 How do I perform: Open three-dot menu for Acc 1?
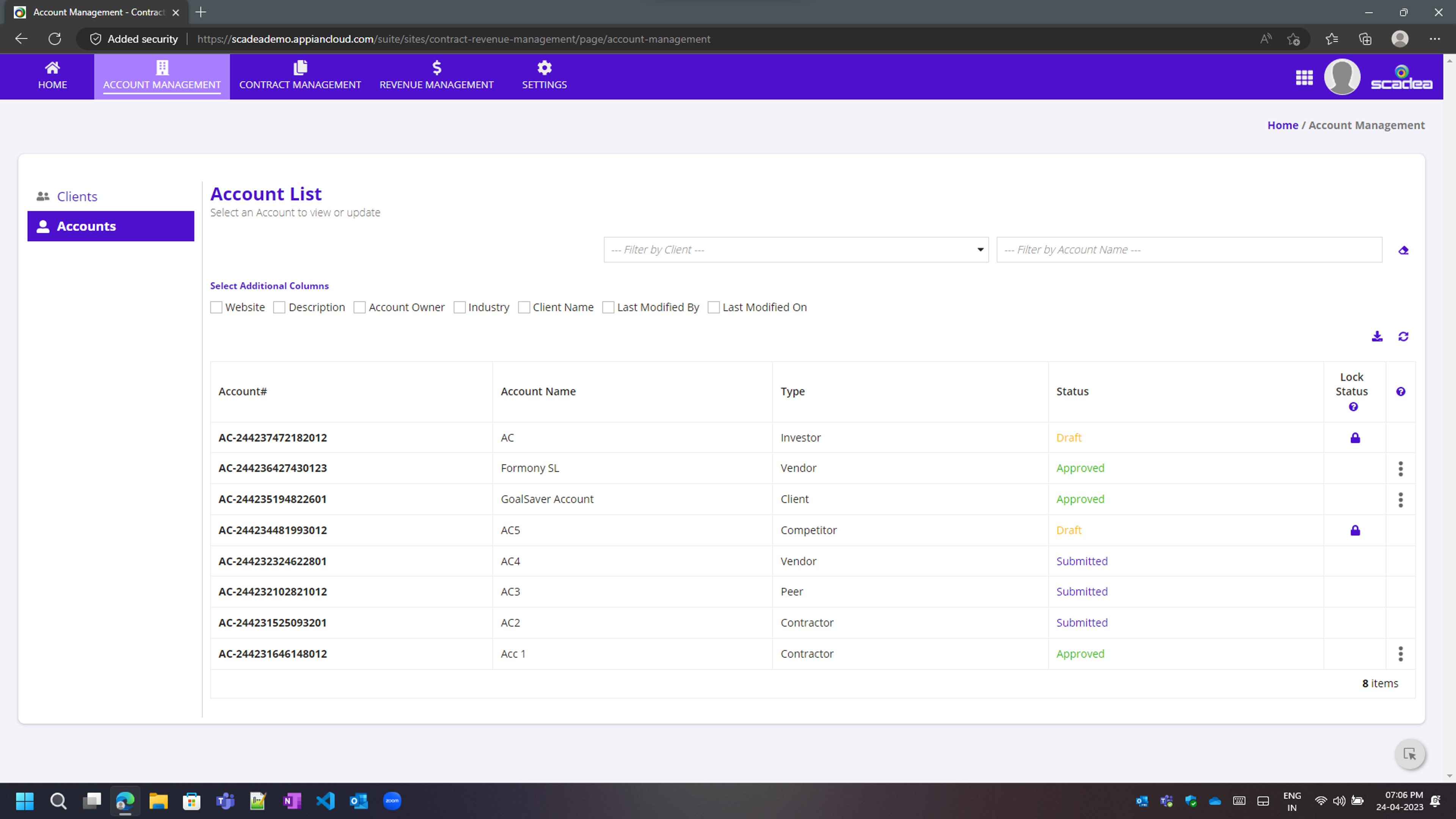coord(1401,654)
